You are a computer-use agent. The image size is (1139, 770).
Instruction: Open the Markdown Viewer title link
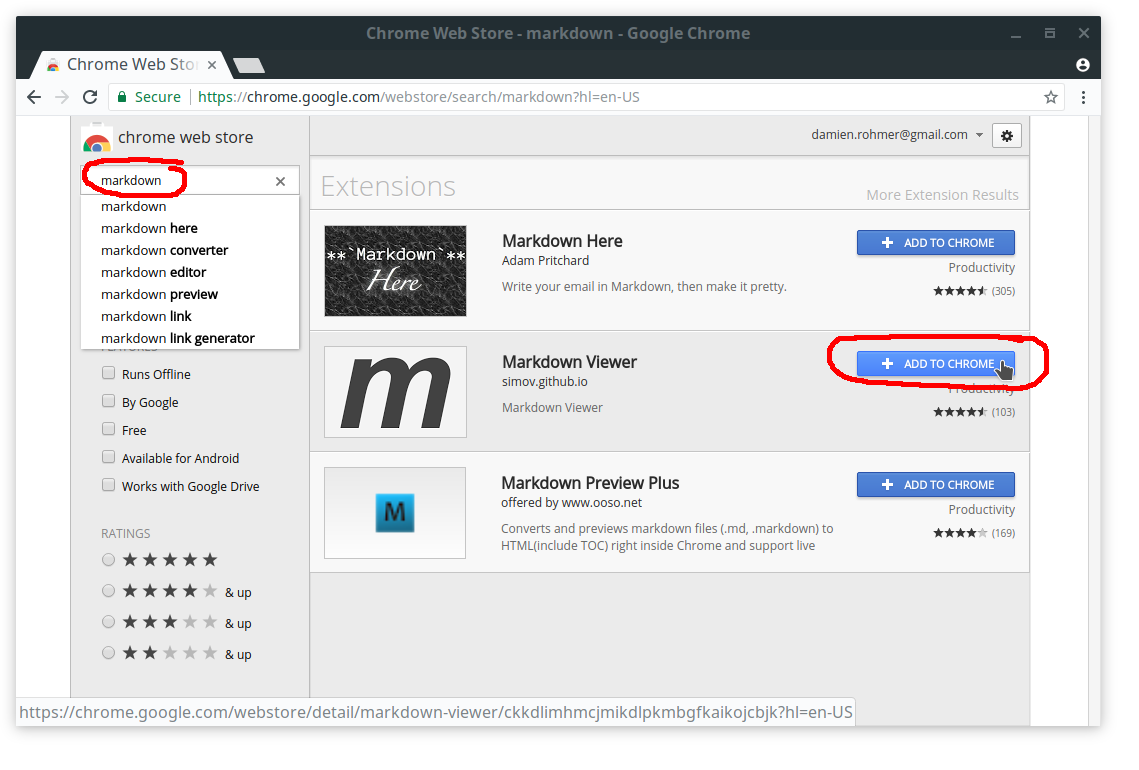[570, 362]
